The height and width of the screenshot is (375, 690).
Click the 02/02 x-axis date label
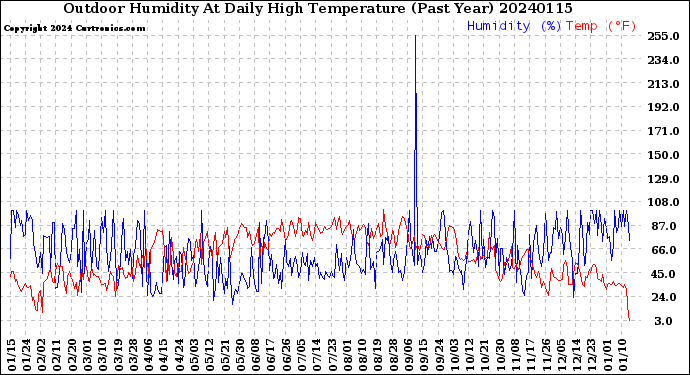point(42,355)
